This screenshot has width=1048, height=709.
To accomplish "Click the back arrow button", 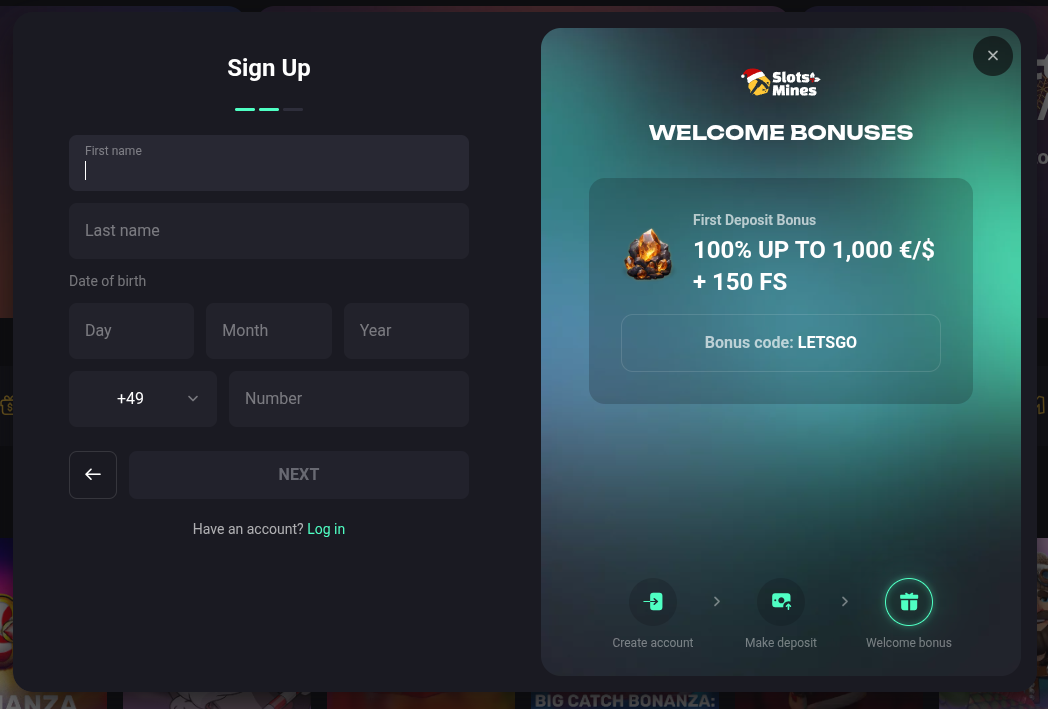I will pos(93,474).
